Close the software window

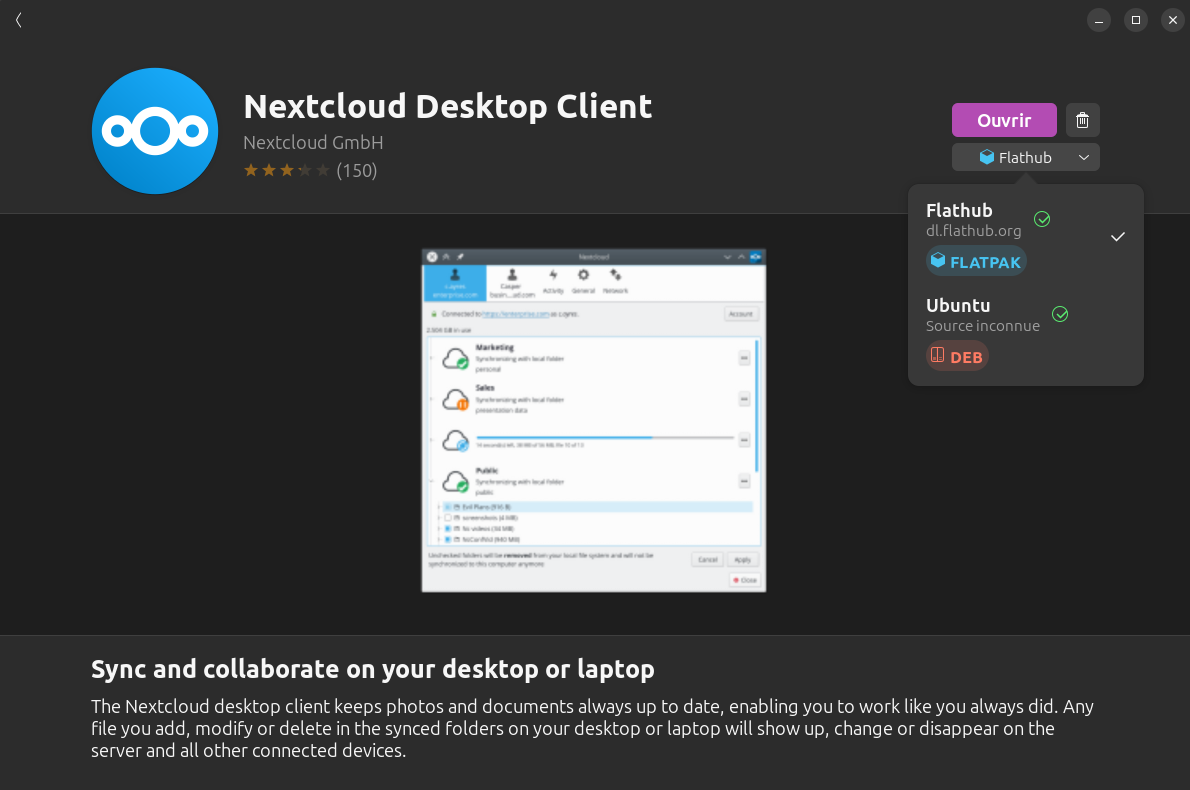[x=1173, y=20]
